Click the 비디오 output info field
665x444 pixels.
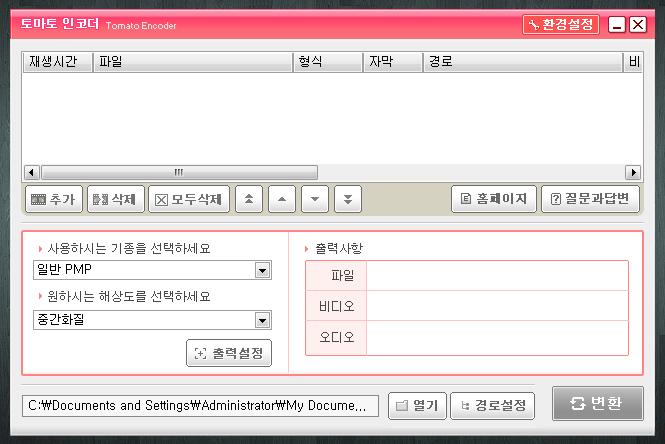497,306
